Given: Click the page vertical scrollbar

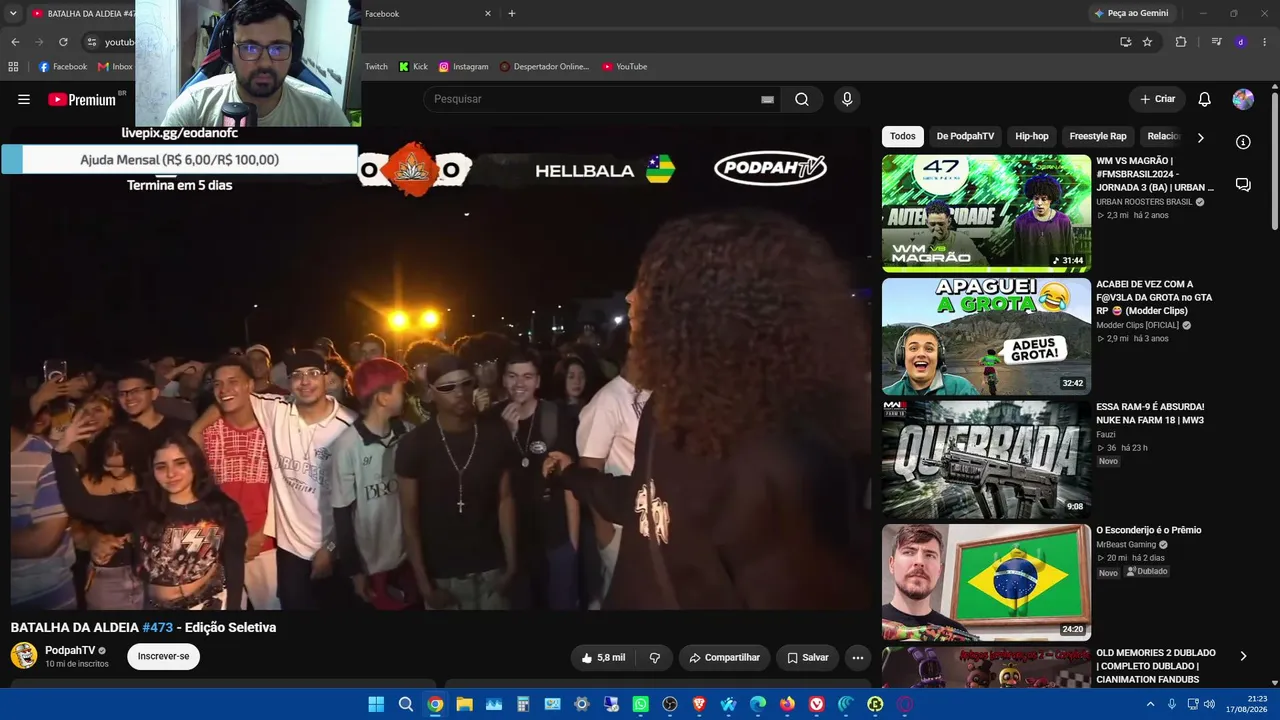Looking at the screenshot, I should click(1275, 160).
